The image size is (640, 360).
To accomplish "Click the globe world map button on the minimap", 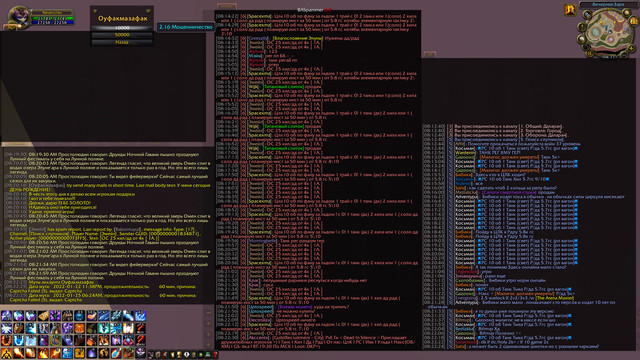I will coord(627,13).
